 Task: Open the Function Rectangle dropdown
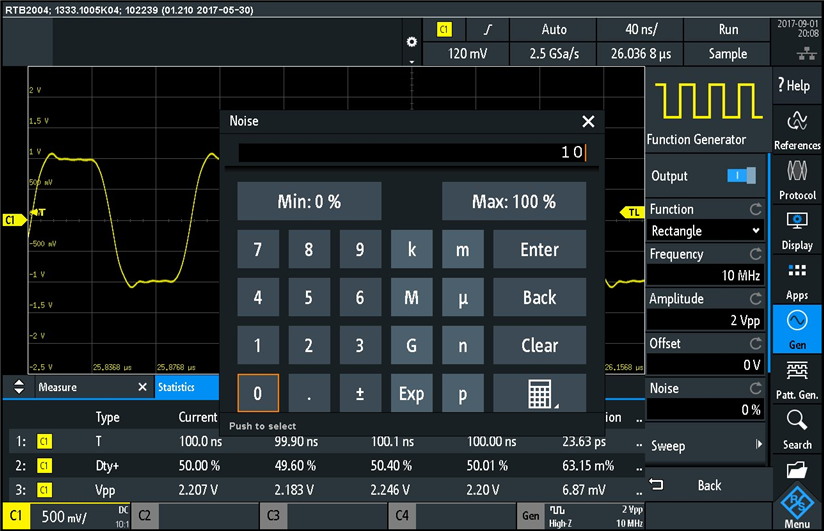click(x=705, y=231)
